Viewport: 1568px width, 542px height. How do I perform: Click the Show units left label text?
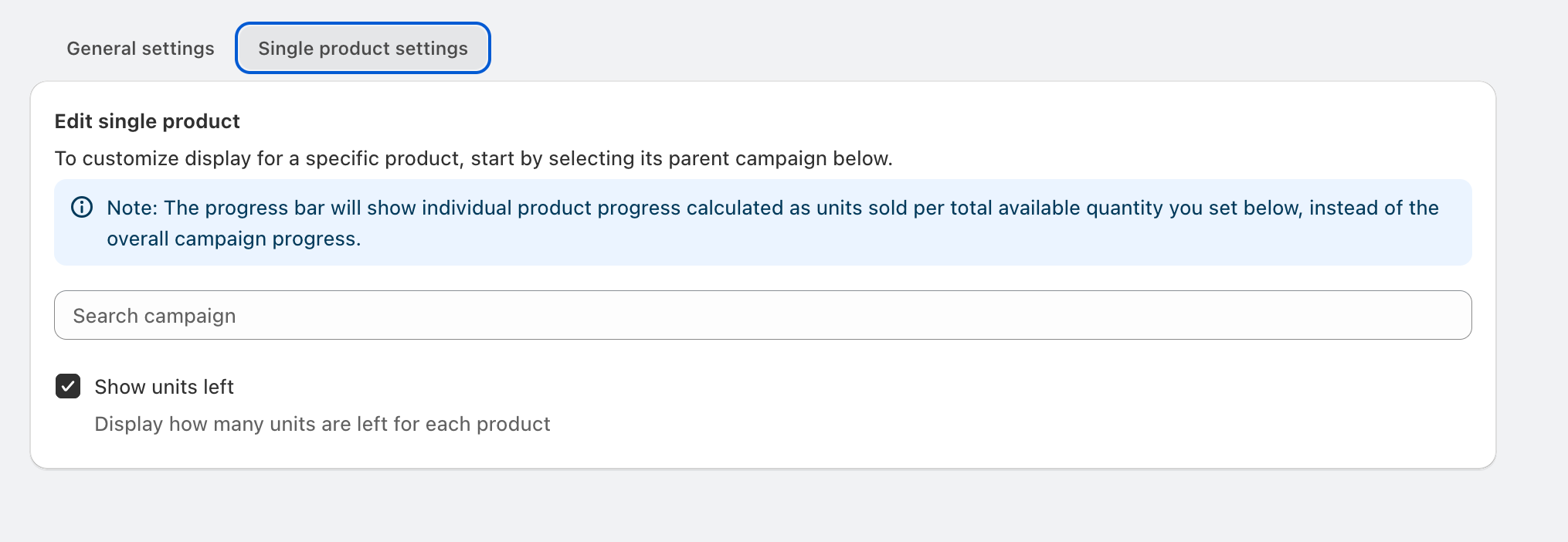click(163, 386)
